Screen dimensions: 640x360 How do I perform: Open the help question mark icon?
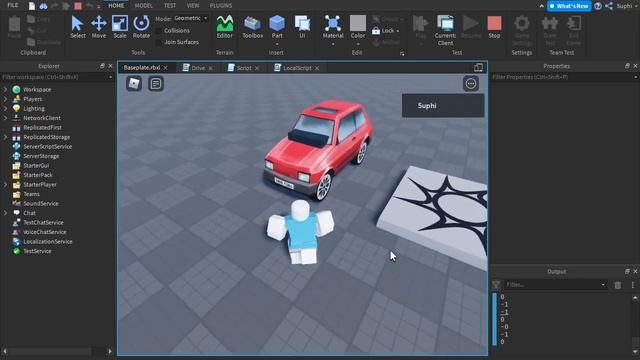click(598, 6)
